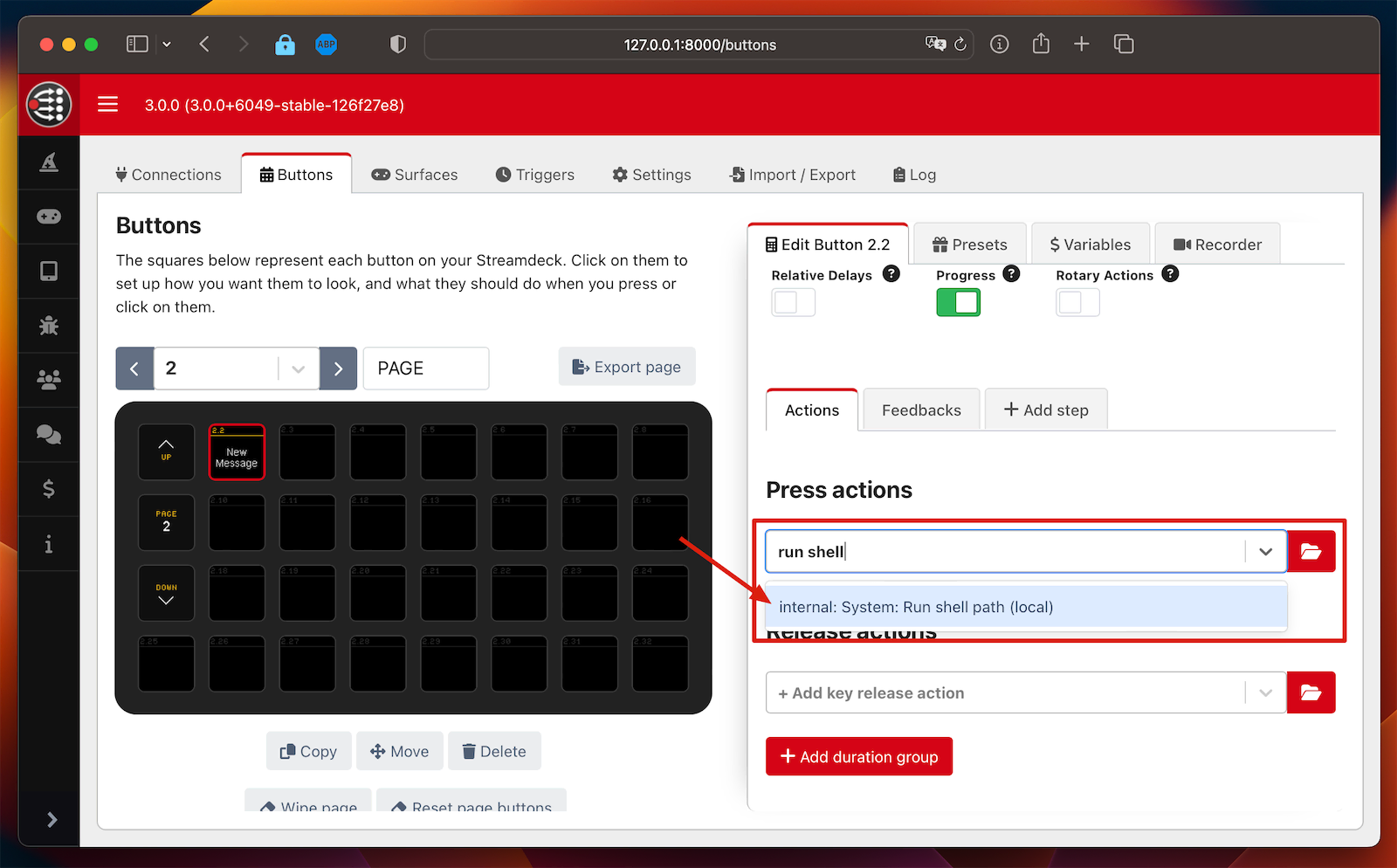This screenshot has height=868, width=1397.
Task: Reload the page from the address bar
Action: pos(960,44)
